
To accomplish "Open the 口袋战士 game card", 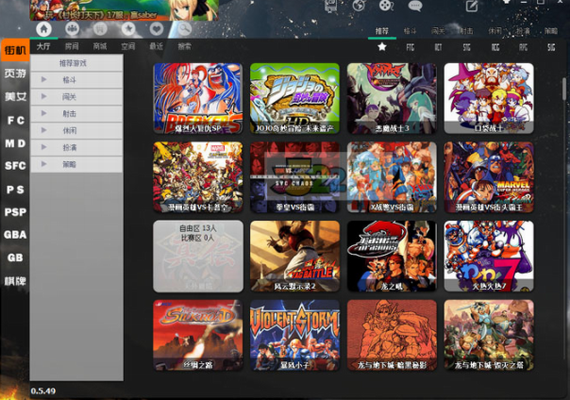I will tap(489, 99).
